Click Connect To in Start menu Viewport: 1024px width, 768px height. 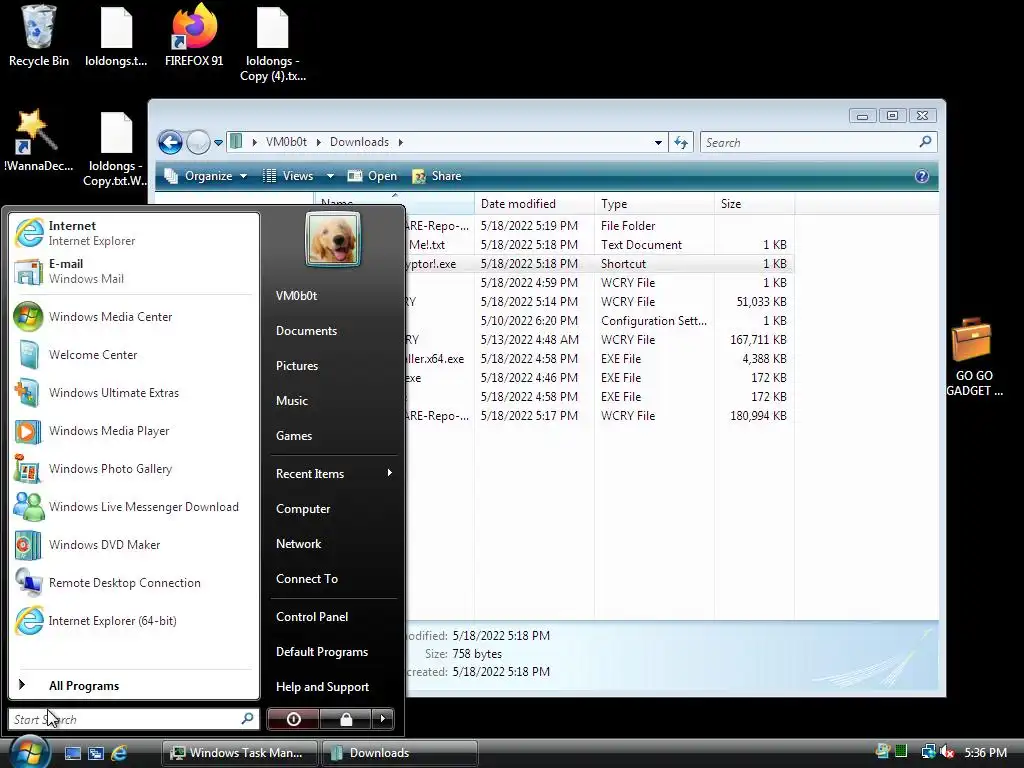tap(334, 579)
